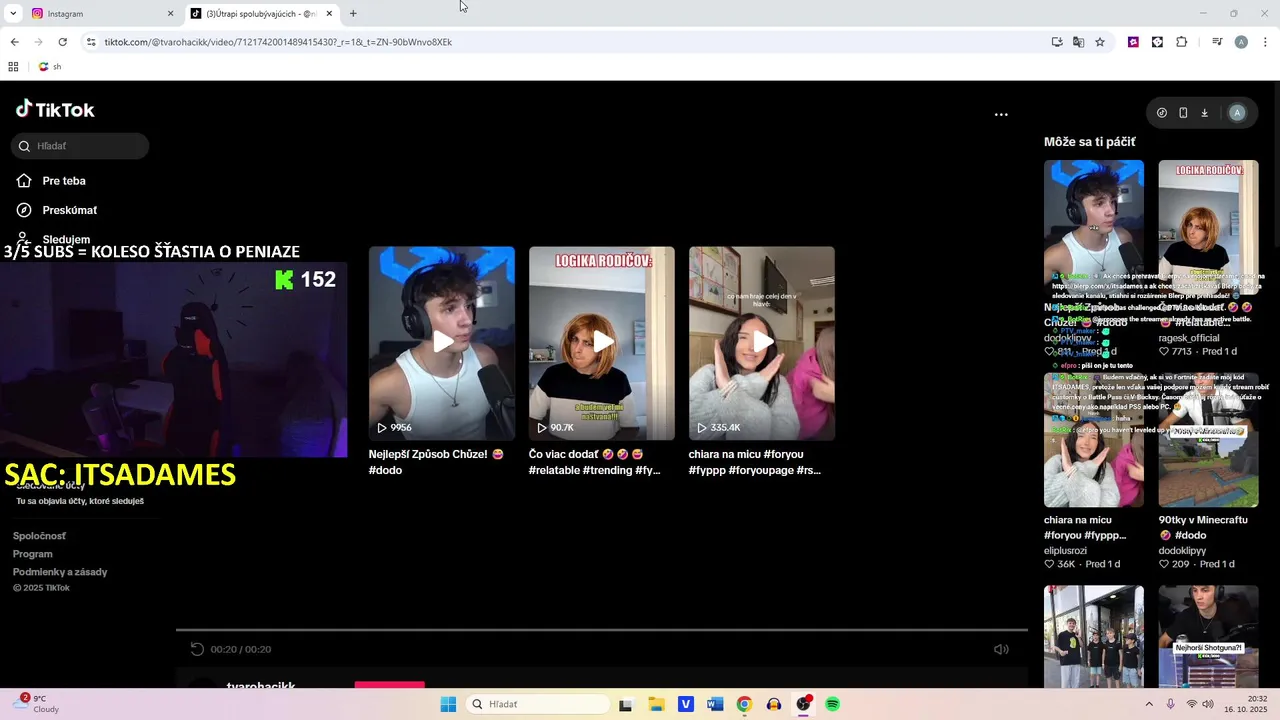Expand the tab search dropdown arrow
This screenshot has height=720, width=1280.
pos(12,14)
